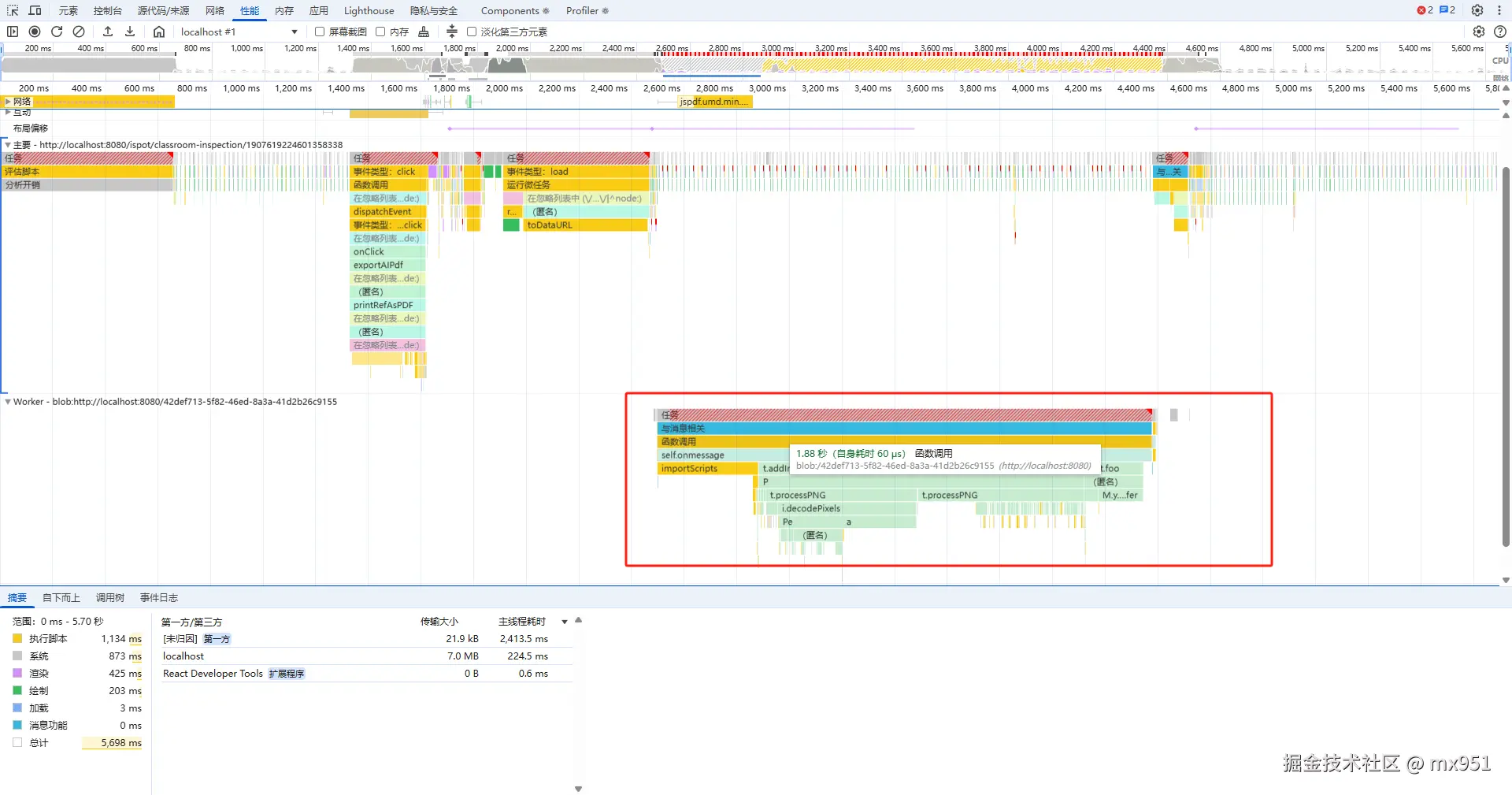This screenshot has height=795, width=1512.
Task: Enable the 内存 memory checkbox
Action: pos(380,32)
